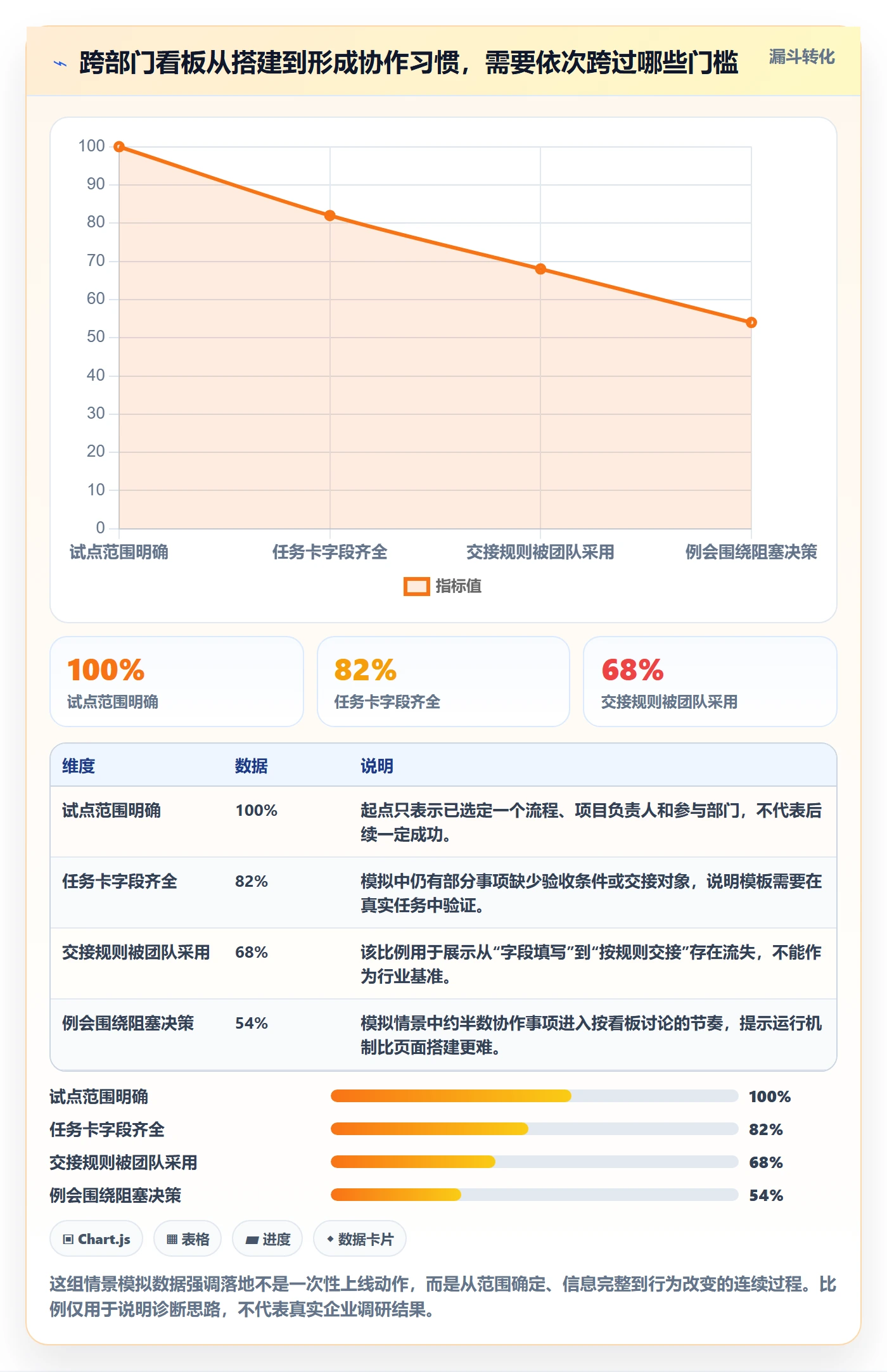Click the 82% progress bar percentage label

(766, 1129)
